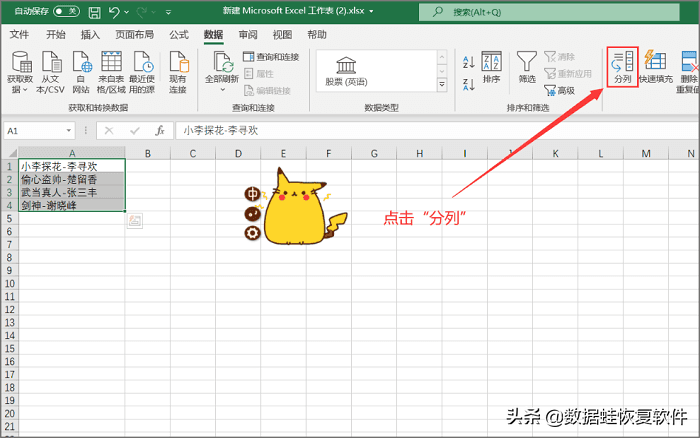Click the 来自表格/区域 icon
Viewport: 700px width, 438px height.
click(111, 72)
